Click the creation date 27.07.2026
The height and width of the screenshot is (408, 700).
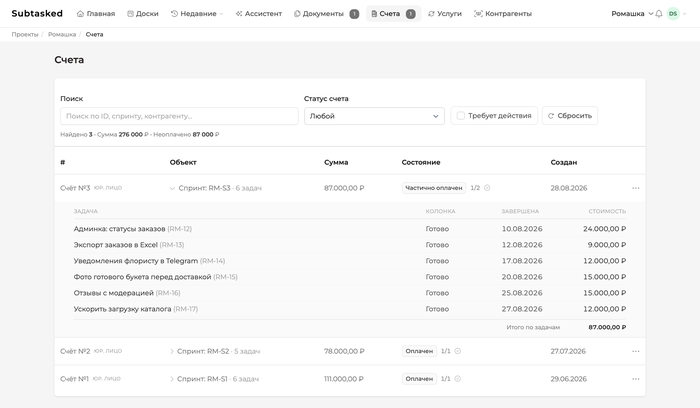tap(568, 351)
